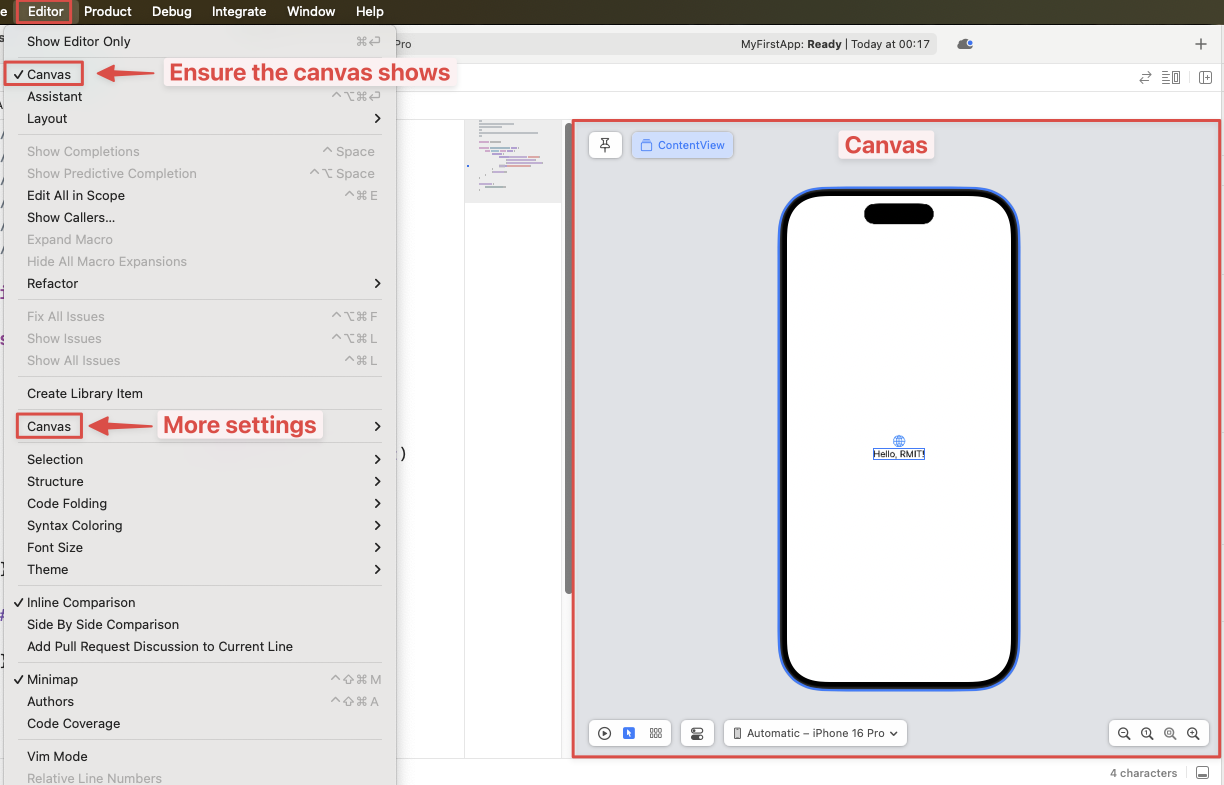
Task: Open Device Settings in the canvas toolbar
Action: click(697, 733)
